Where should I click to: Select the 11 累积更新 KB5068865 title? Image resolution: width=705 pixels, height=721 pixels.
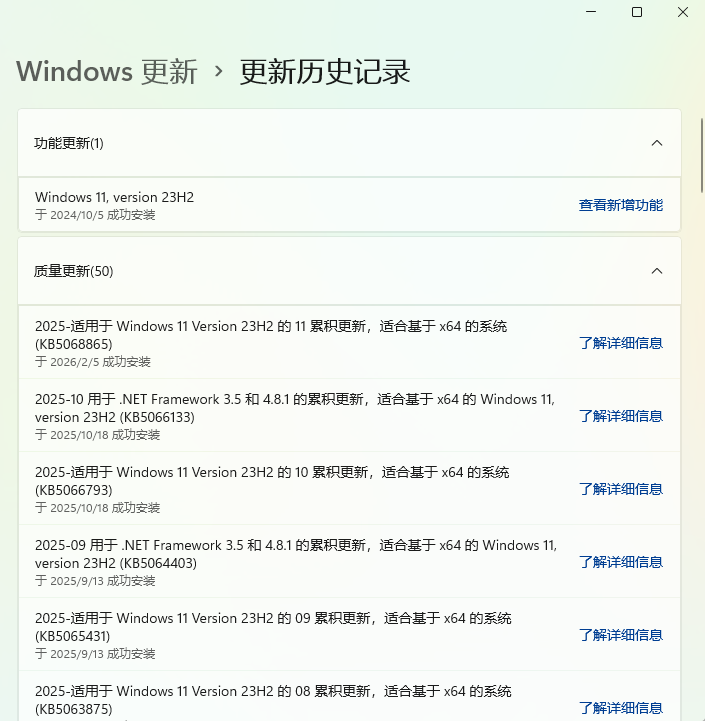click(271, 335)
